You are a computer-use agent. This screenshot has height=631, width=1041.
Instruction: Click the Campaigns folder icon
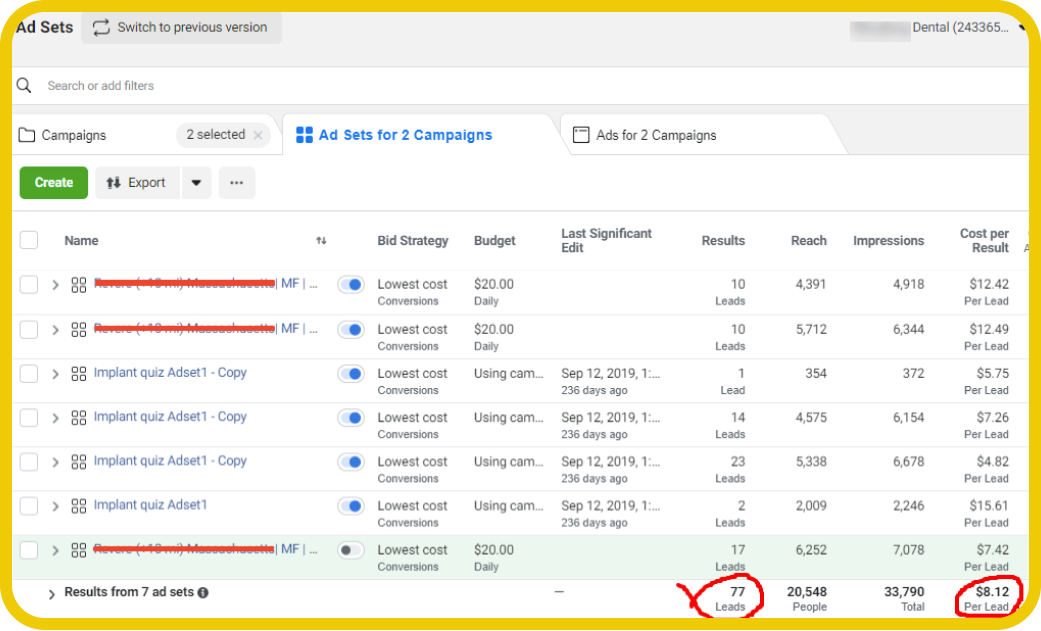pyautogui.click(x=27, y=135)
